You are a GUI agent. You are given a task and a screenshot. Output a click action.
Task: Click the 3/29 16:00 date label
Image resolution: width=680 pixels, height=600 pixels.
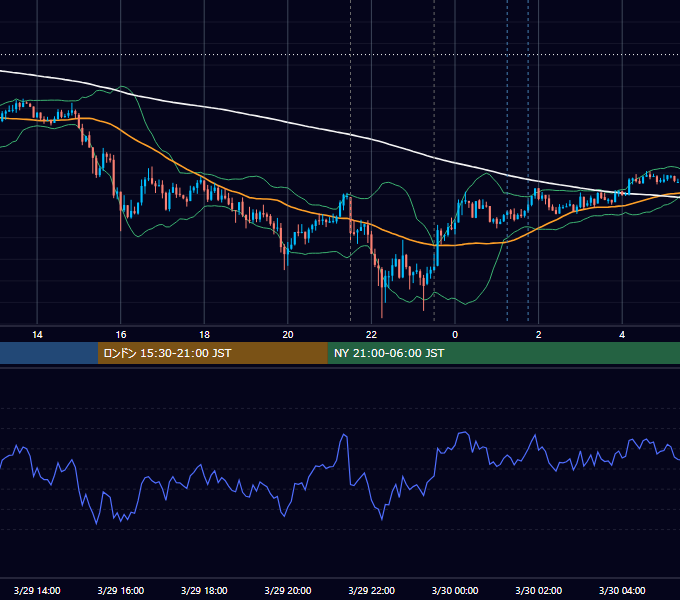click(121, 590)
